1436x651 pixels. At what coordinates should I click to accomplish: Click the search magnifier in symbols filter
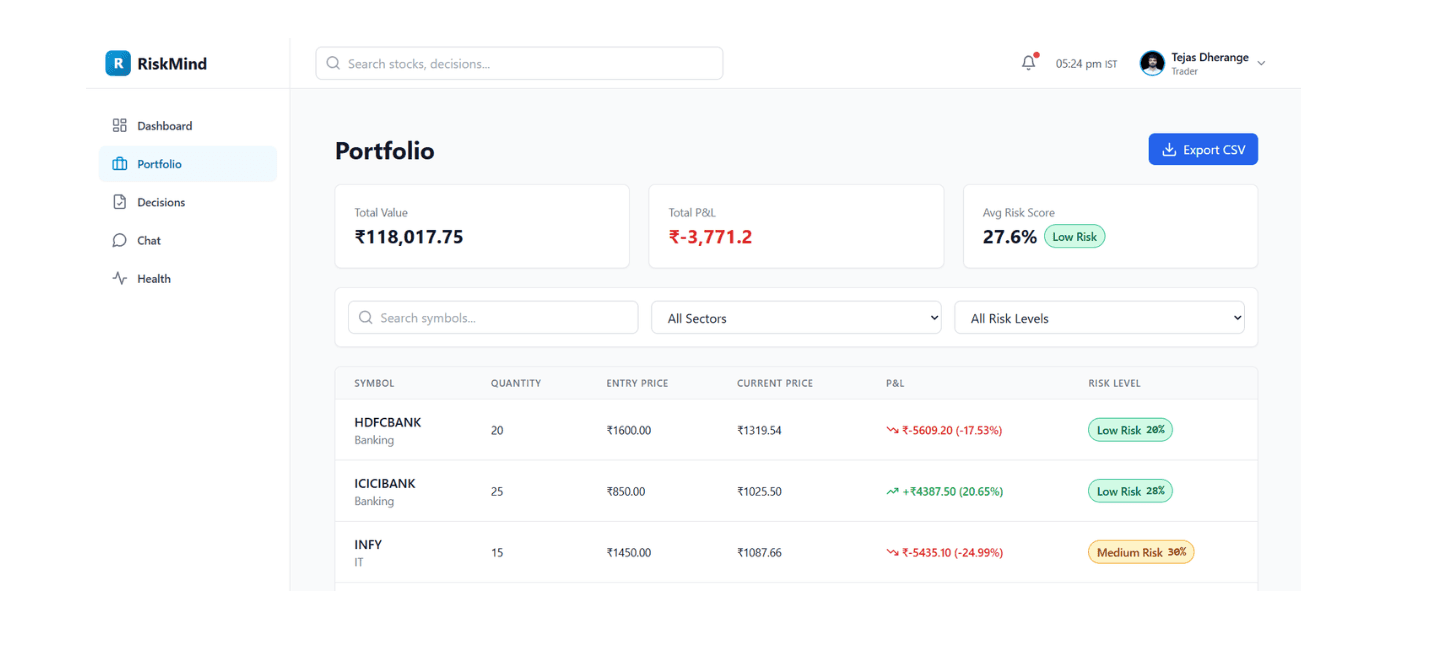(366, 317)
